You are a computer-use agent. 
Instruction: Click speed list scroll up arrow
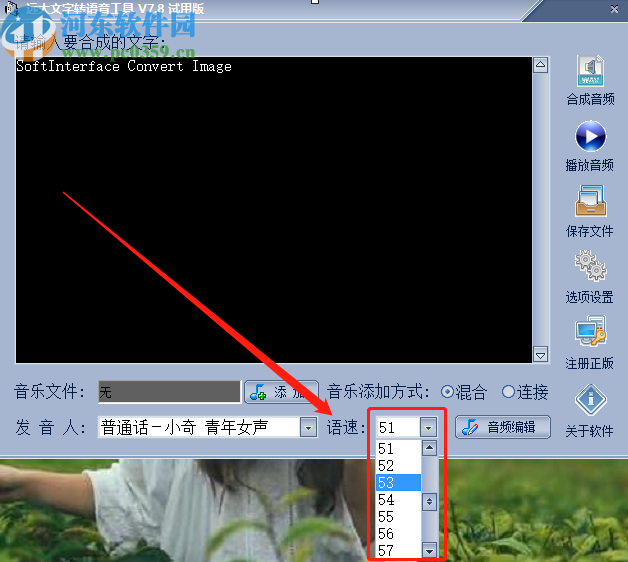(429, 448)
